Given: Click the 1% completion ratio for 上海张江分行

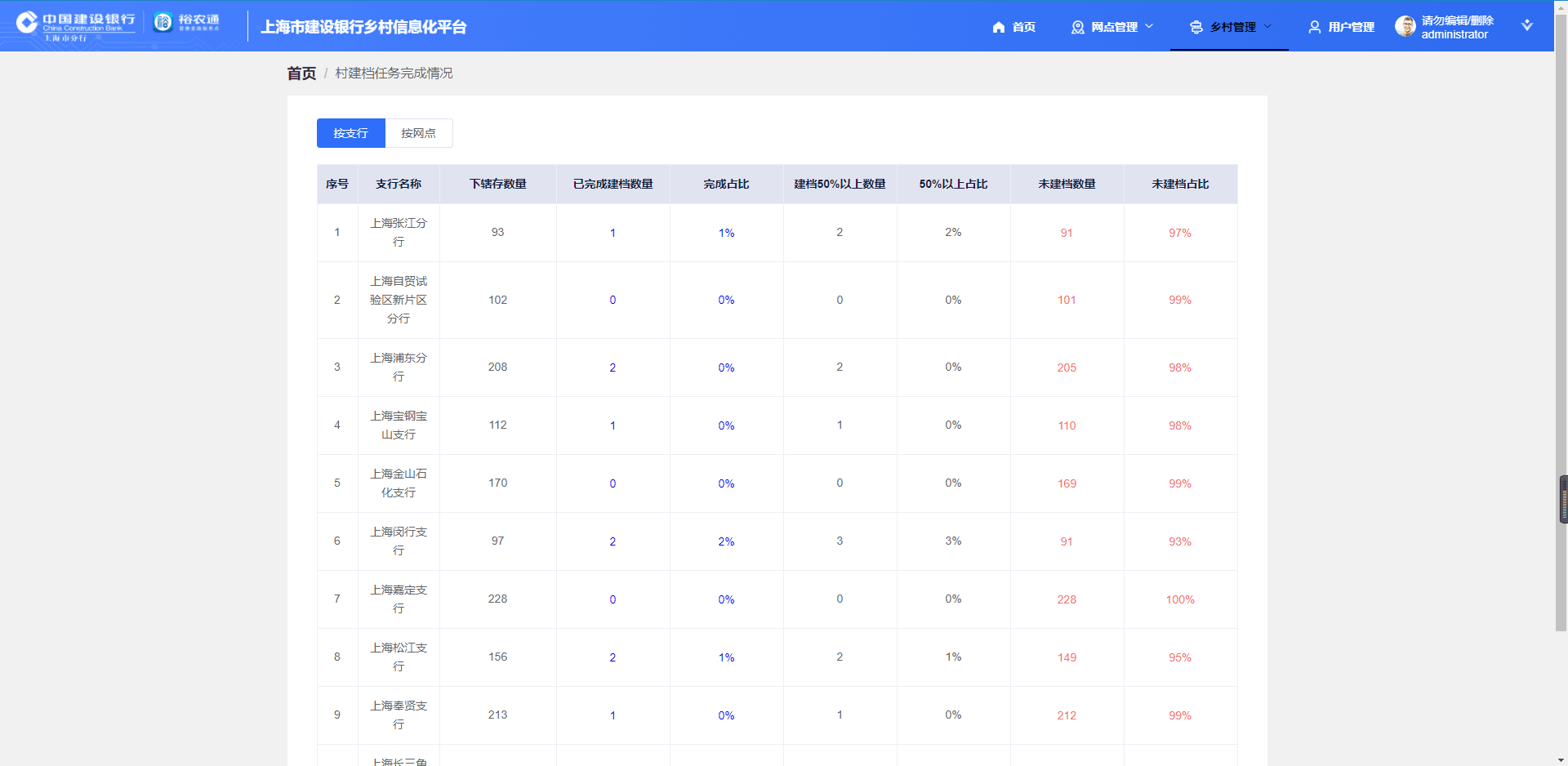Looking at the screenshot, I should (726, 233).
